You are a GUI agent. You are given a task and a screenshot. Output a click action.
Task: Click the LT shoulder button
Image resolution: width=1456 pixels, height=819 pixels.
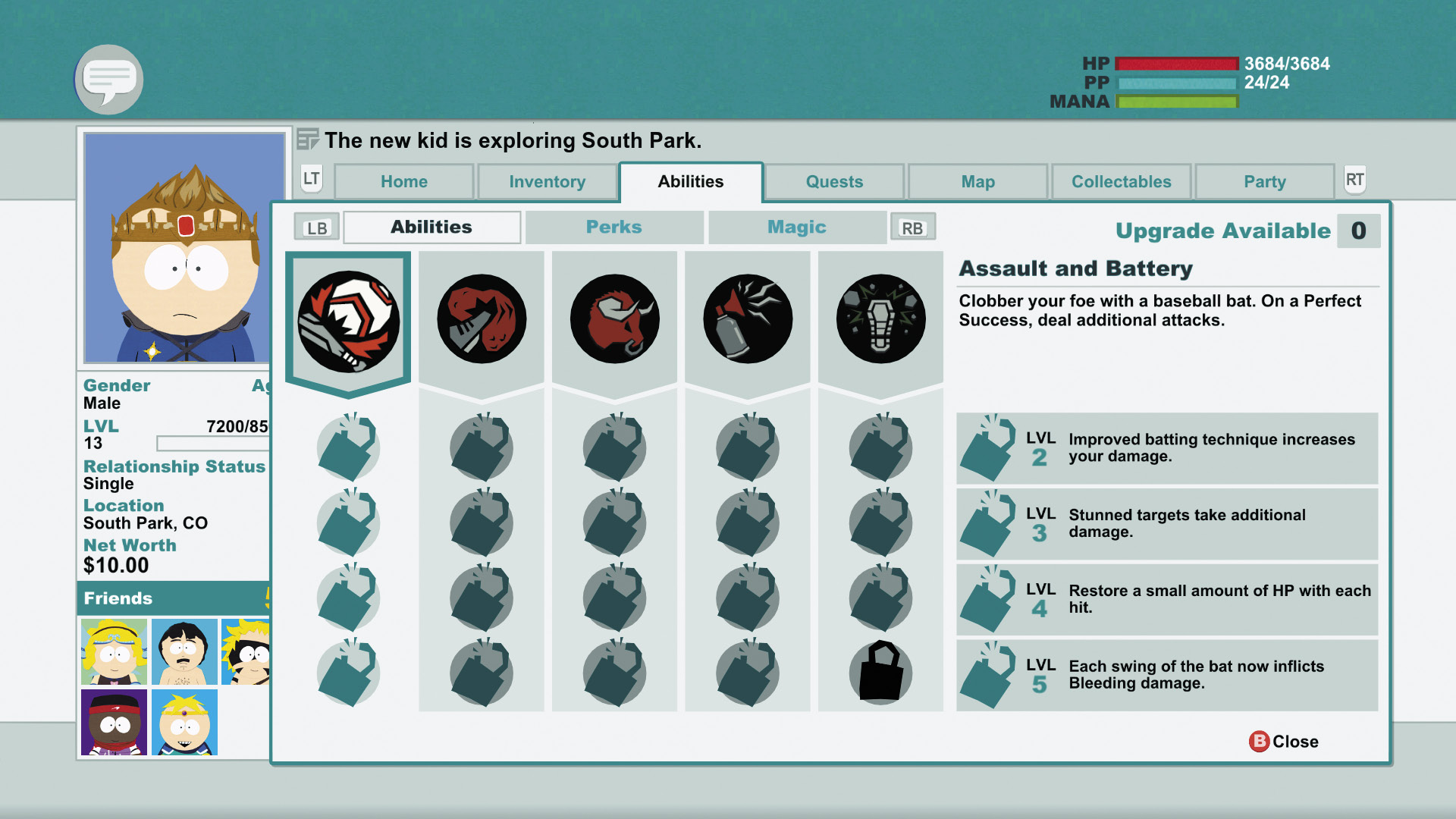point(312,179)
